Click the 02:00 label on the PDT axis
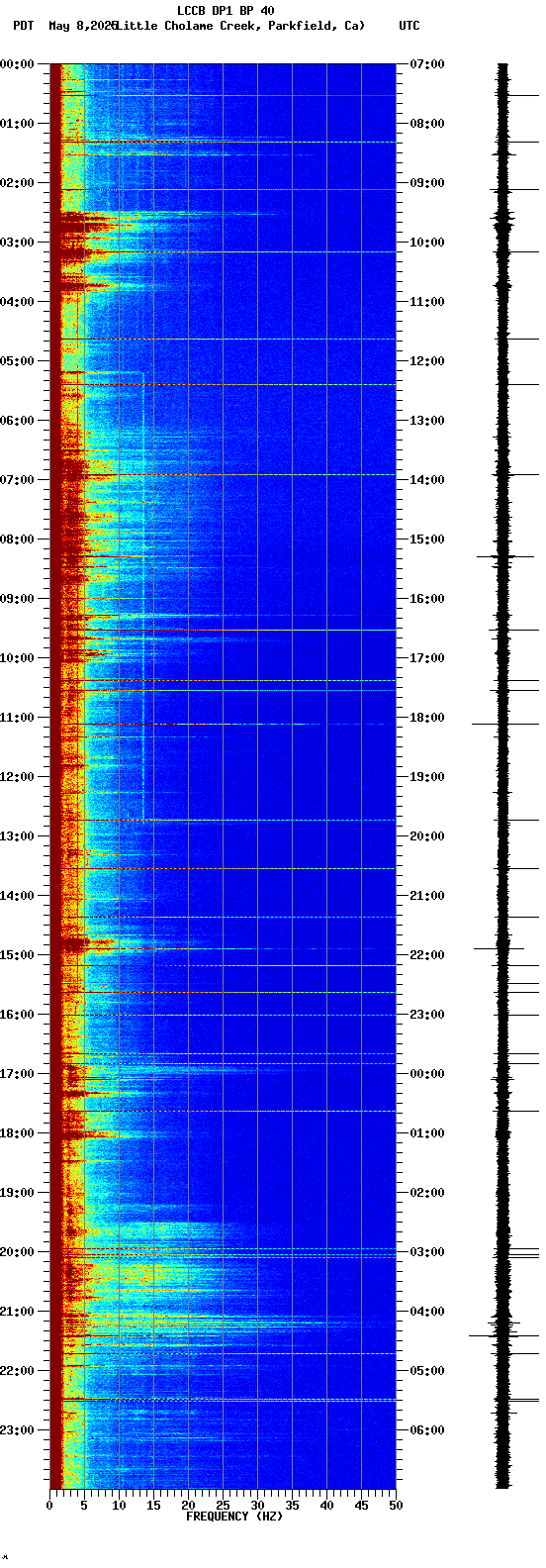546x1568 pixels. coord(18,183)
